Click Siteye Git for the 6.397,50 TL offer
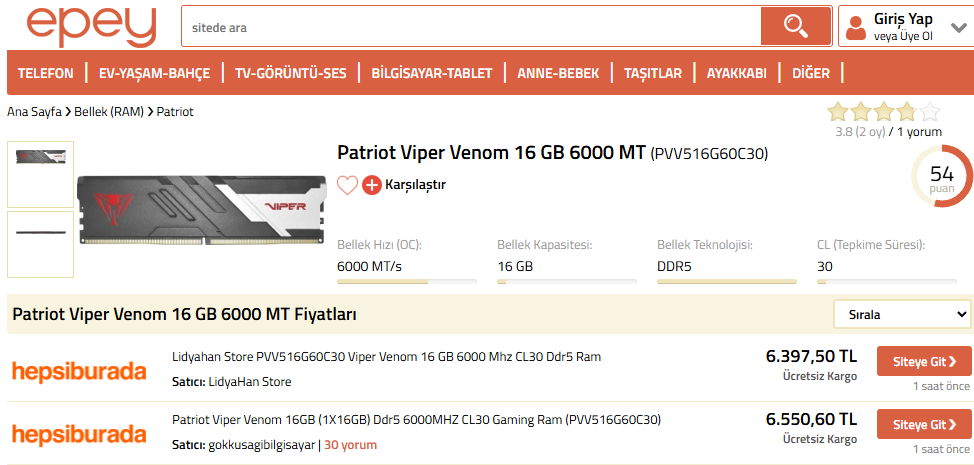 tap(923, 361)
